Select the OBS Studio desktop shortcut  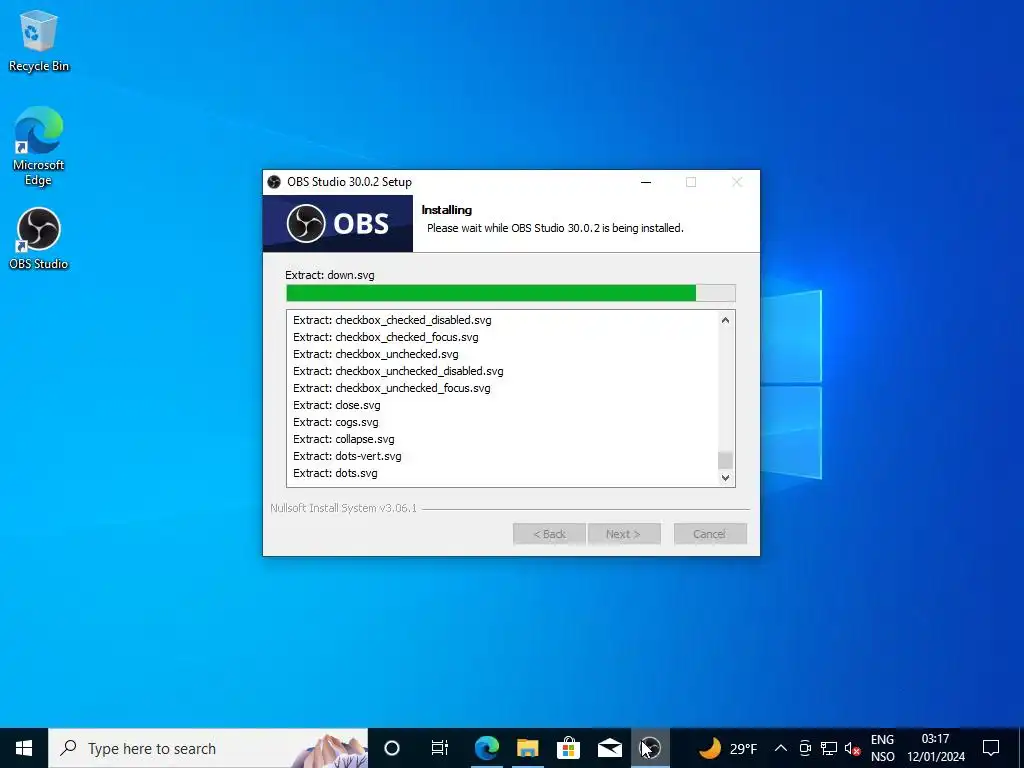(39, 238)
